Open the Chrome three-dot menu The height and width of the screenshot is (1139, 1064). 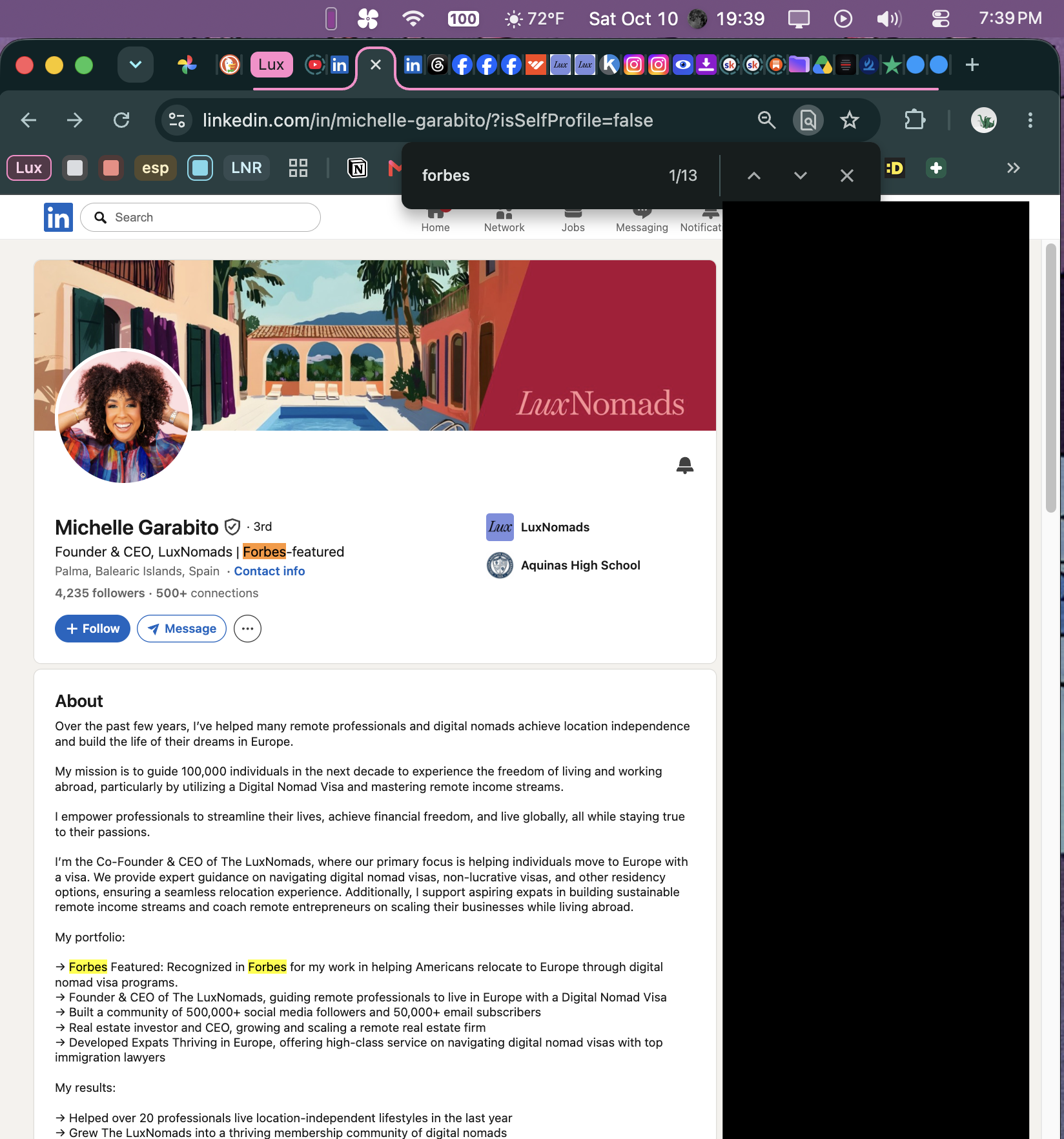(1030, 120)
